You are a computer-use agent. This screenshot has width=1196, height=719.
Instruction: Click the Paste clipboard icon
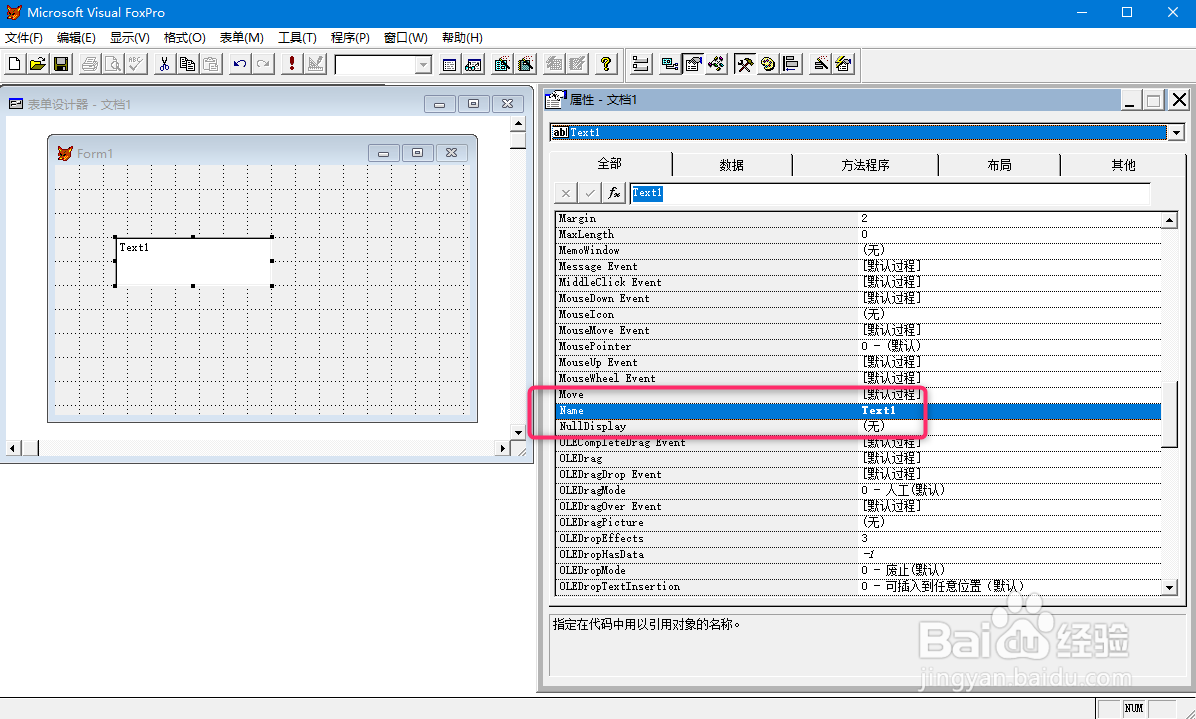click(211, 65)
